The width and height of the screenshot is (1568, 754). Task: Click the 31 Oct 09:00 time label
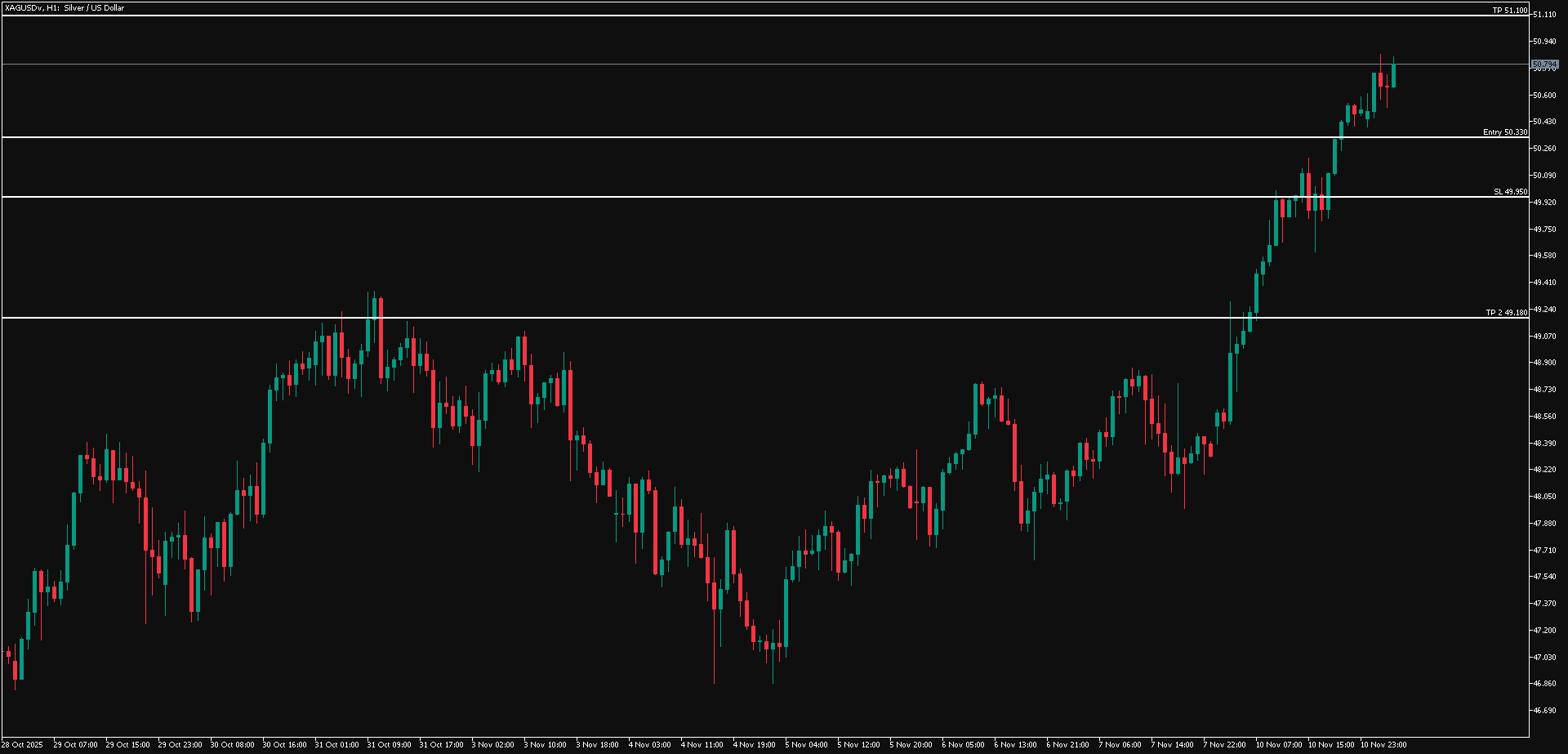coord(389,744)
